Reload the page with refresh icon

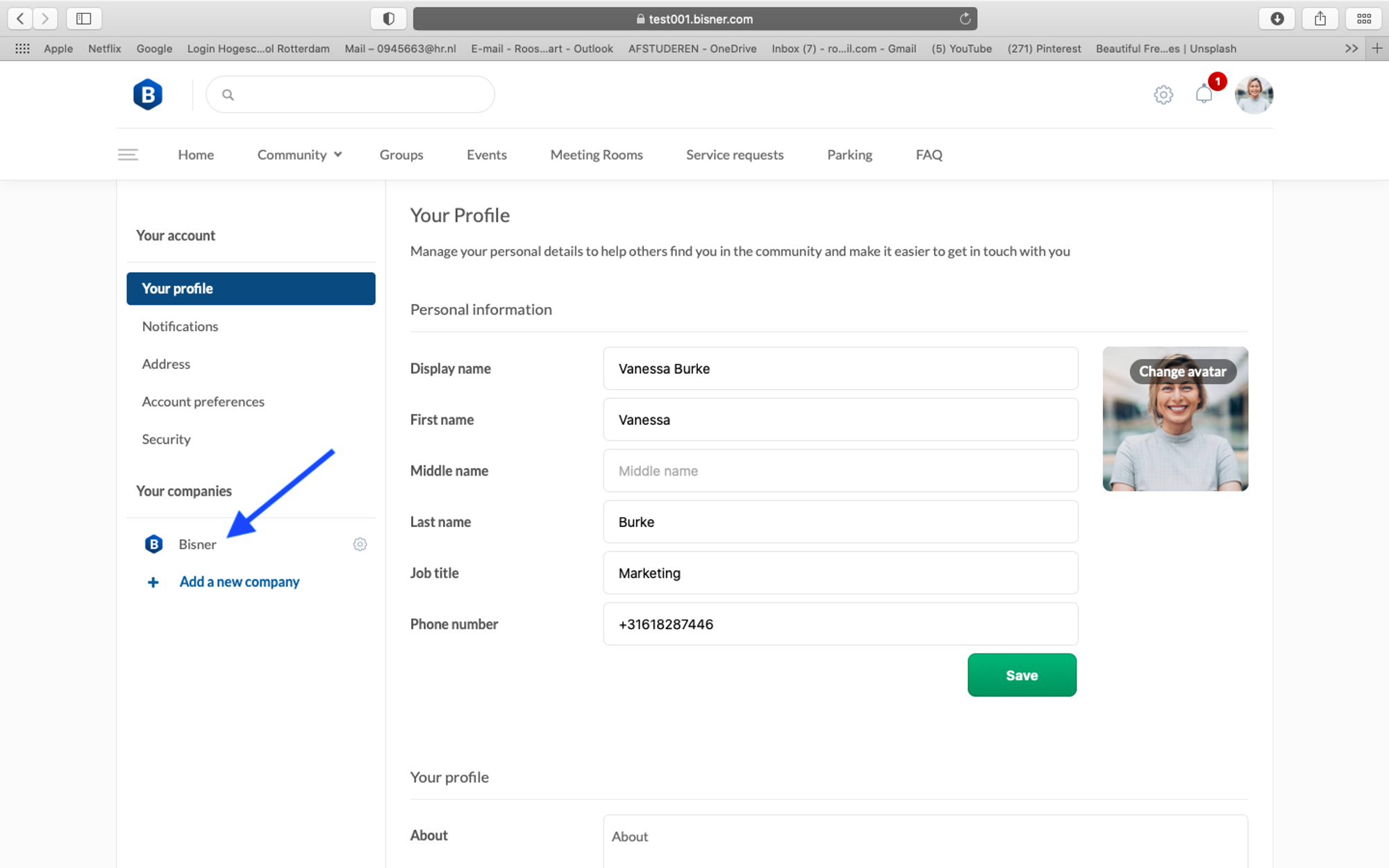[965, 19]
